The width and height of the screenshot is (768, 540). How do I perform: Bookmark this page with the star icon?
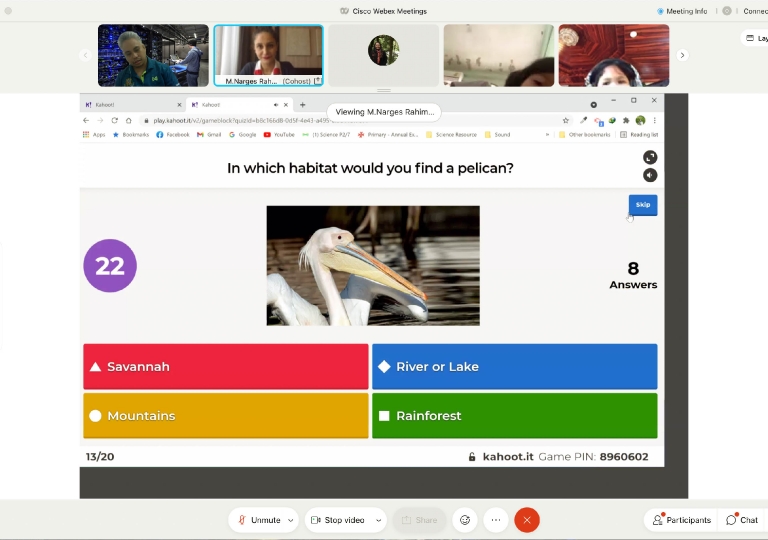(x=566, y=120)
